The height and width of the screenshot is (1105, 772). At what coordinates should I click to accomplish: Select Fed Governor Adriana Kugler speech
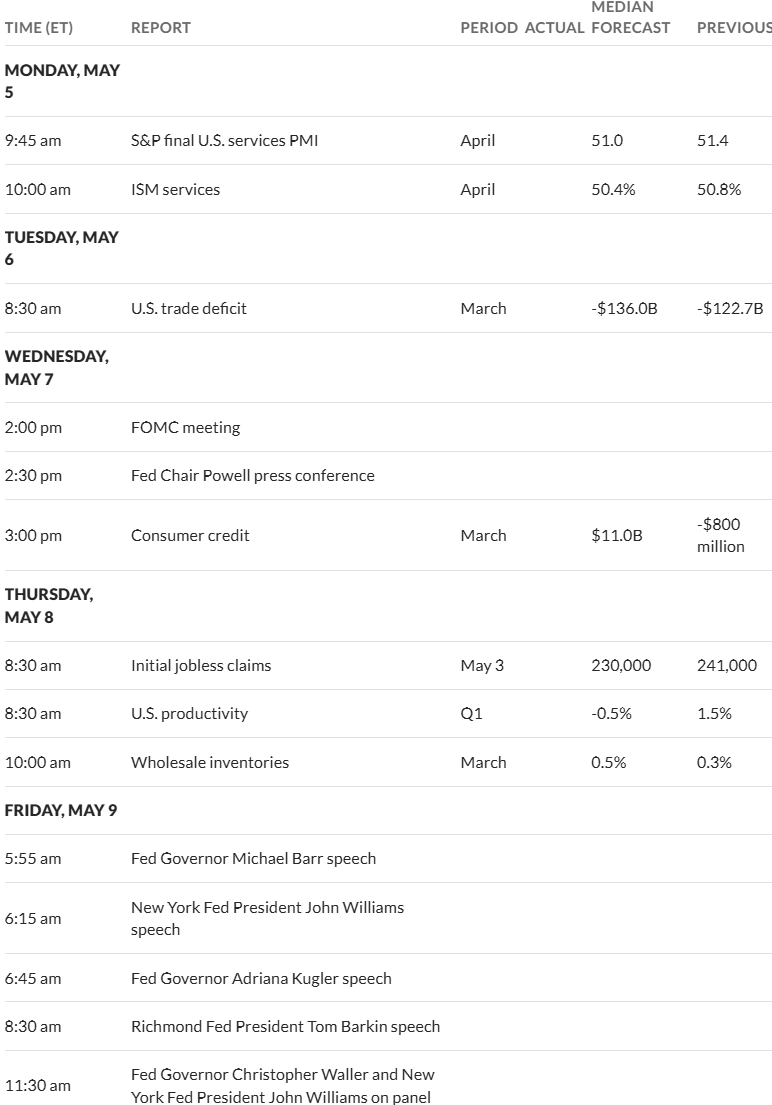pos(261,978)
